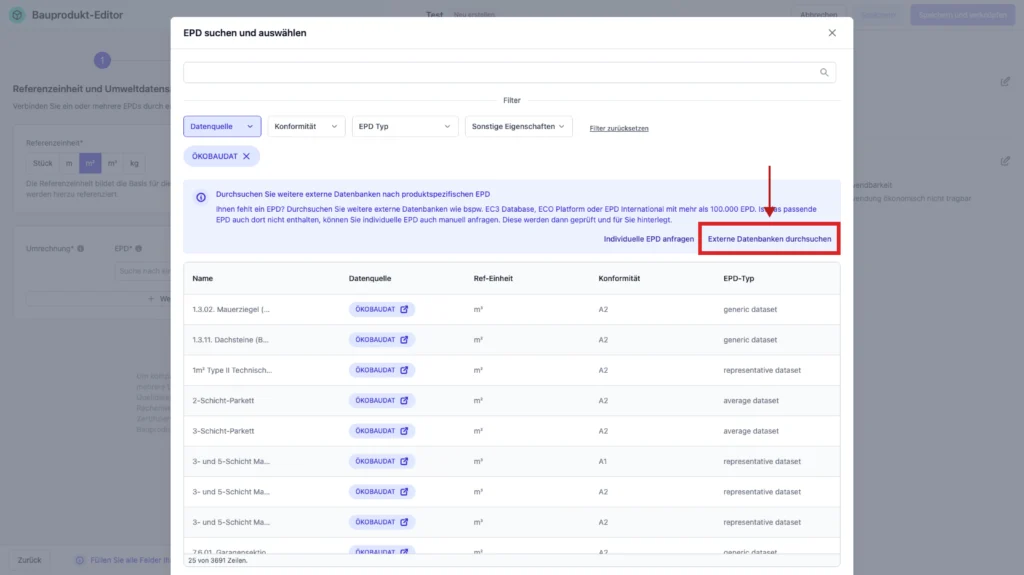Screen dimensions: 1024x575
Task: Select the 1.3.02. Mauerziegel row name
Action: (x=231, y=309)
